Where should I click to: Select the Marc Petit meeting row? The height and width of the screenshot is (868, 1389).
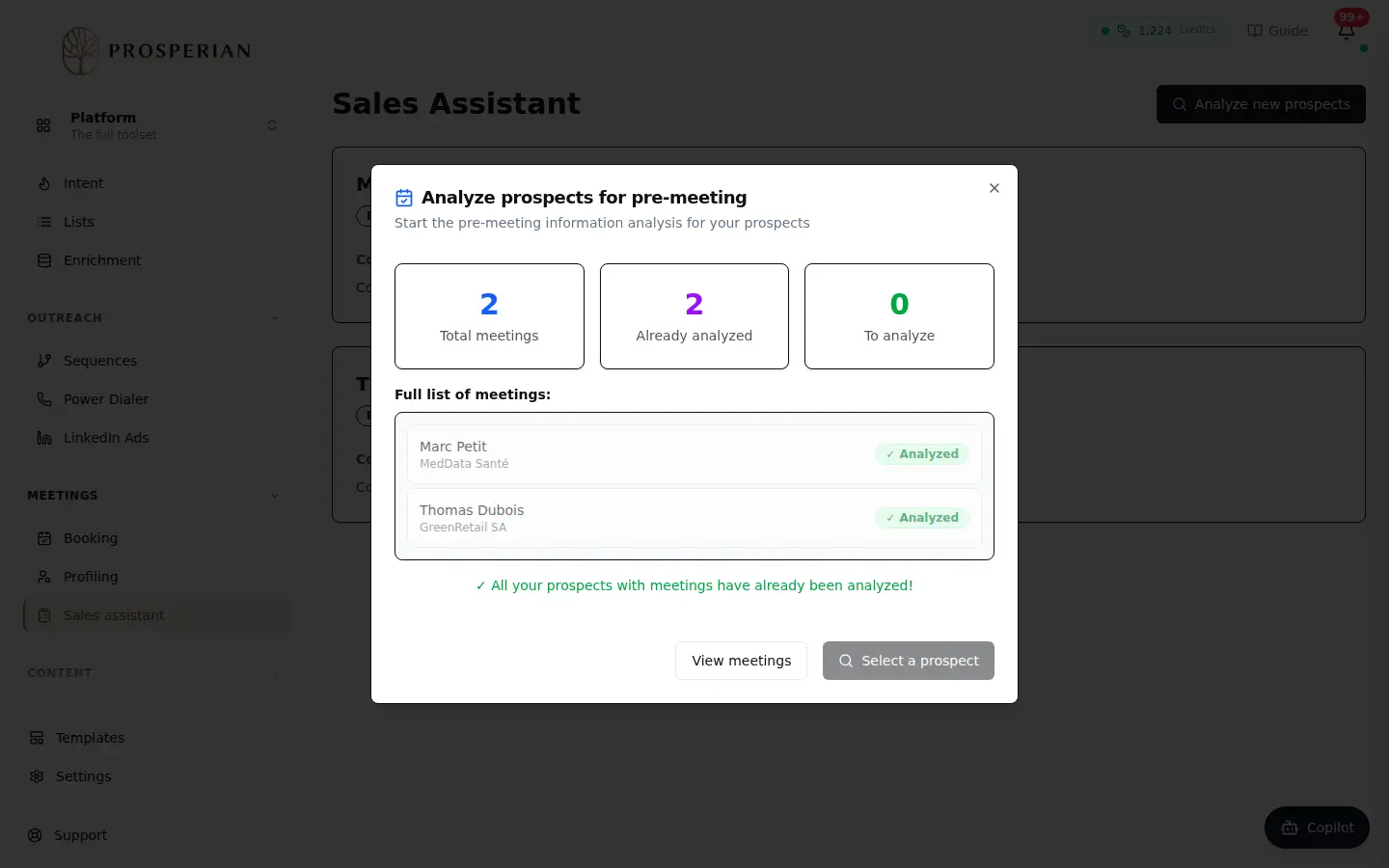click(x=694, y=454)
